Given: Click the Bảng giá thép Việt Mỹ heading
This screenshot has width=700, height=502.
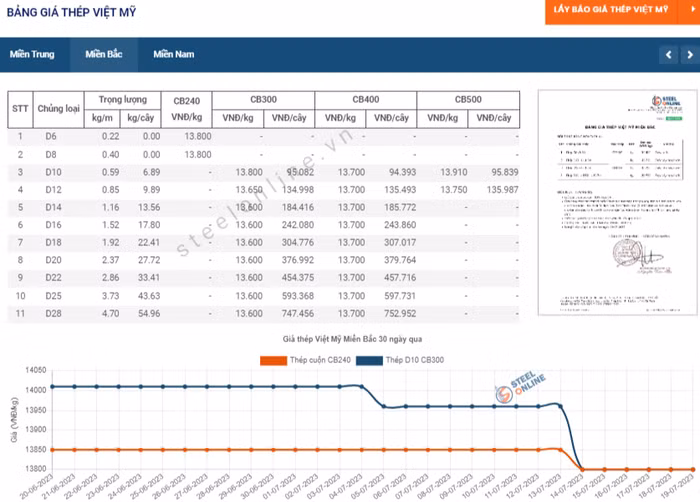Looking at the screenshot, I should (x=71, y=12).
